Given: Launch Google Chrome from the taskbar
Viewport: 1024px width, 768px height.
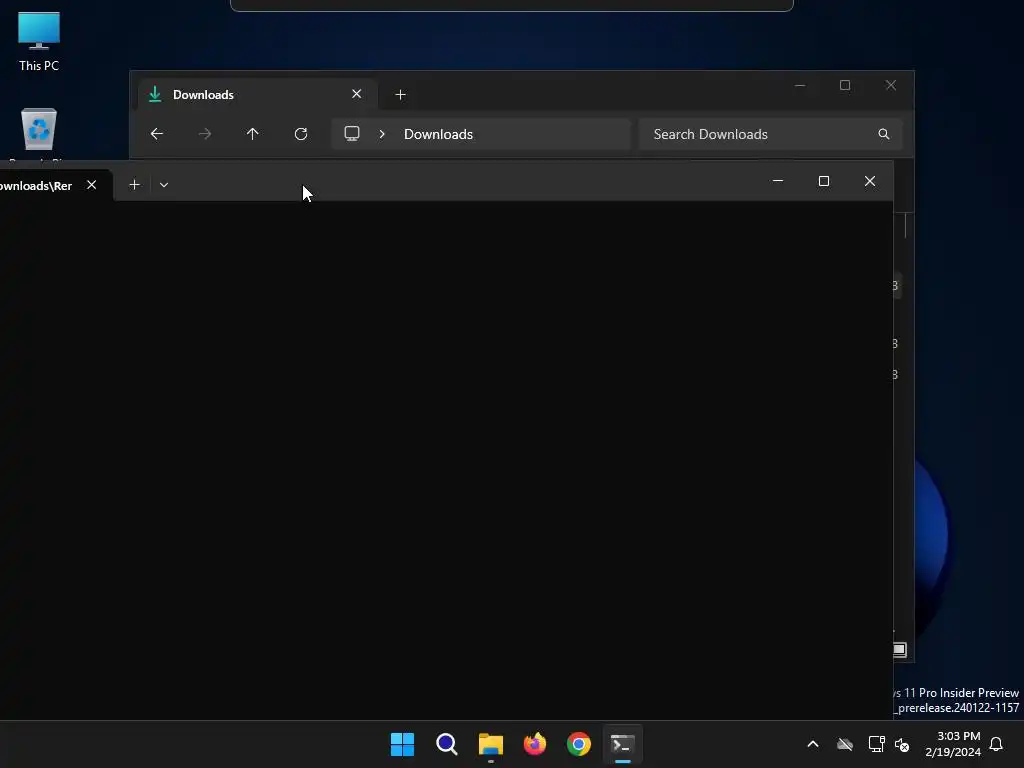Looking at the screenshot, I should [579, 744].
